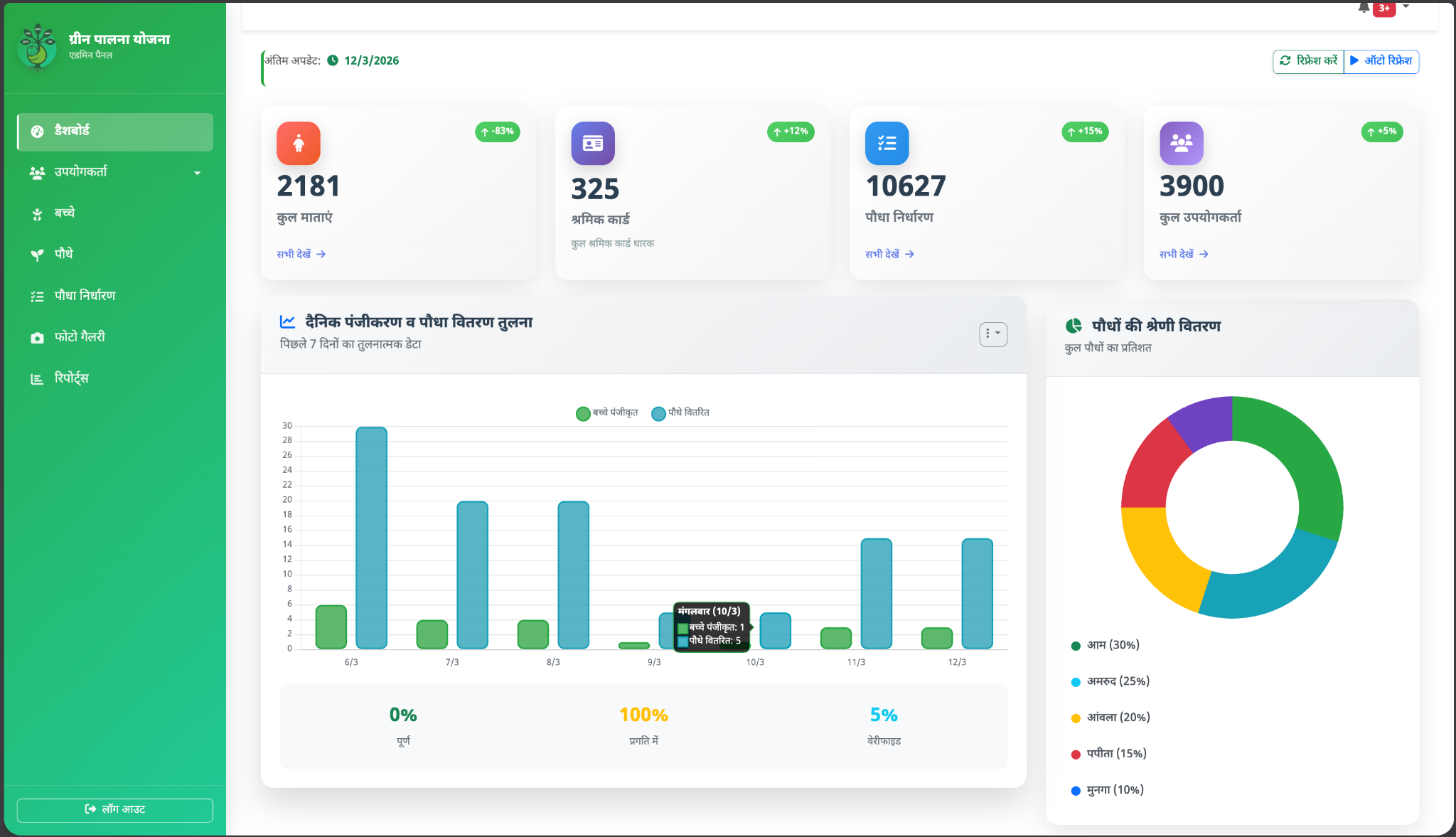Click the line chart icon beside daily registration title
The height and width of the screenshot is (837, 1456).
[x=287, y=322]
